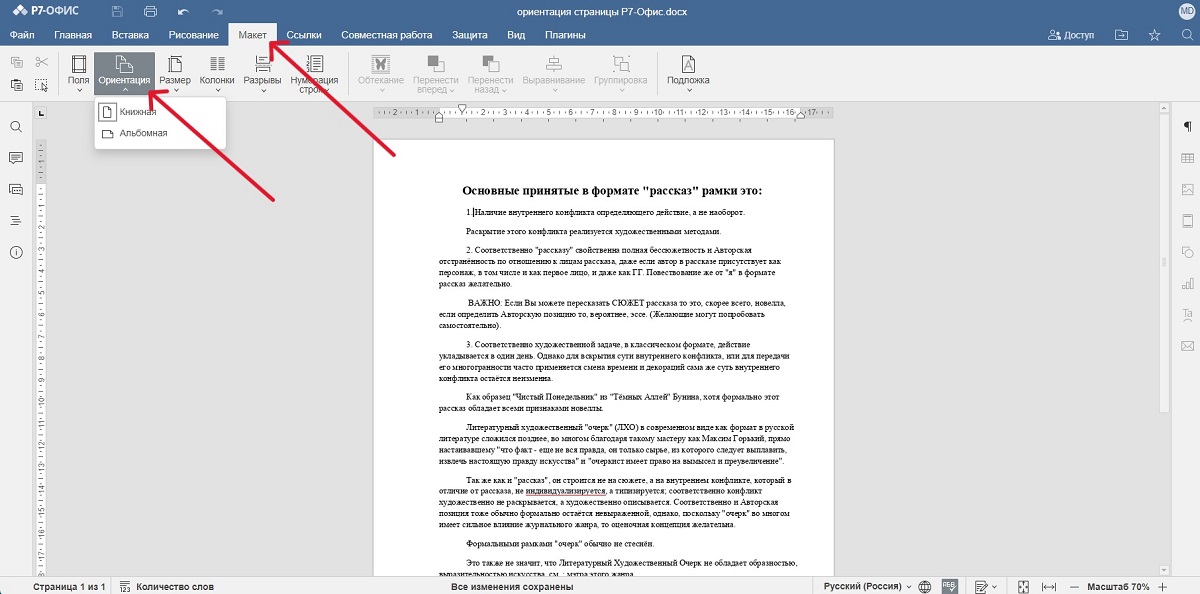Expand the Колонки columns dropdown
The width and height of the screenshot is (1200, 594).
(x=217, y=73)
